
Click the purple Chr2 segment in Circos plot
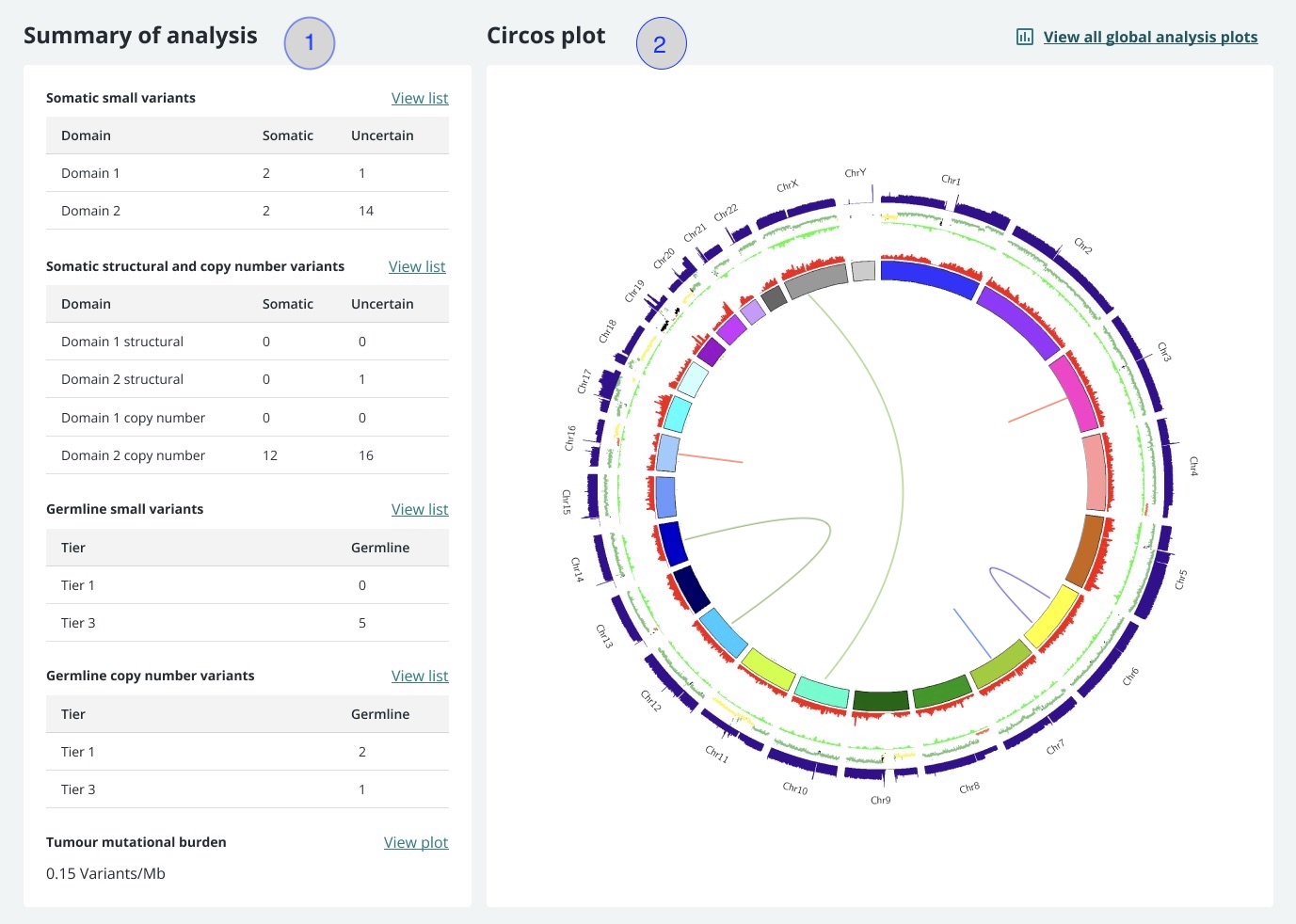[x=1019, y=322]
